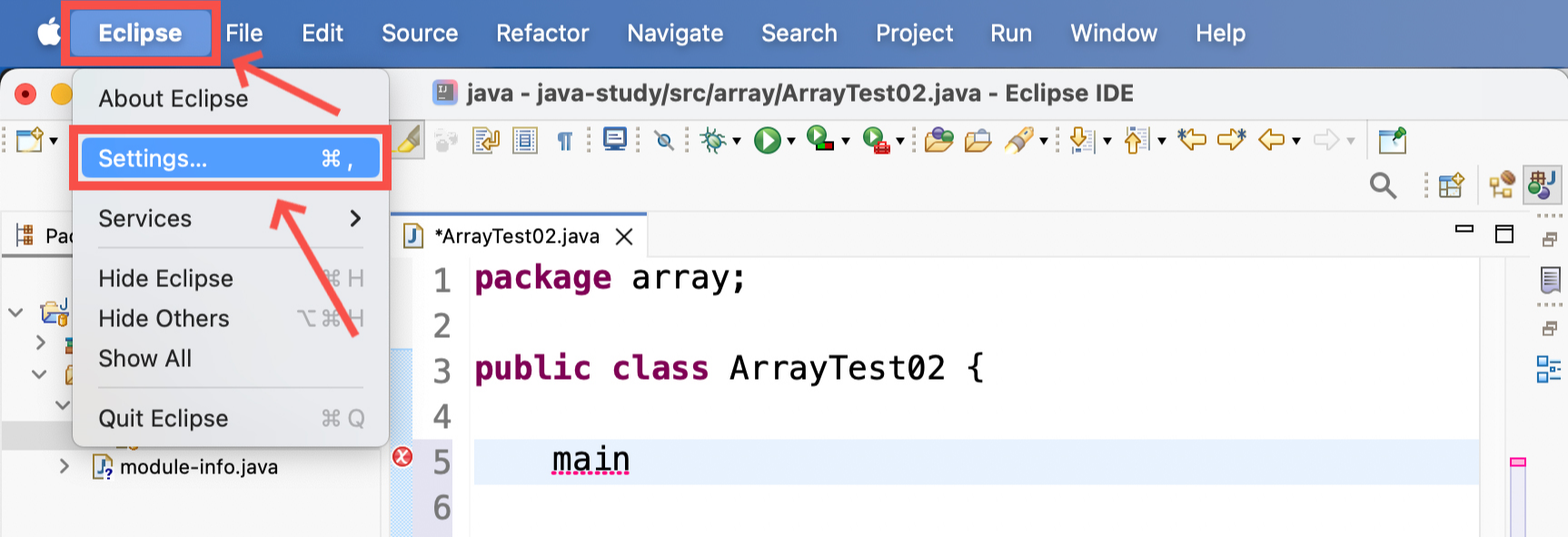Click the Debug bug icon
This screenshot has width=1568, height=537.
click(x=713, y=140)
